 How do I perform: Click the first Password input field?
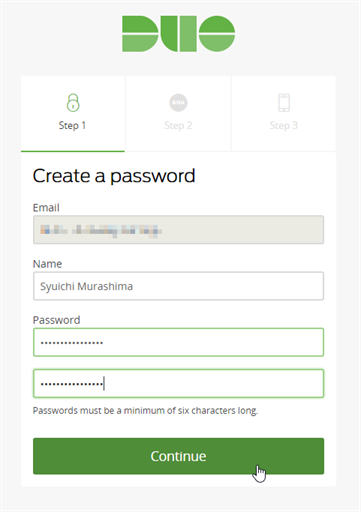tap(178, 342)
